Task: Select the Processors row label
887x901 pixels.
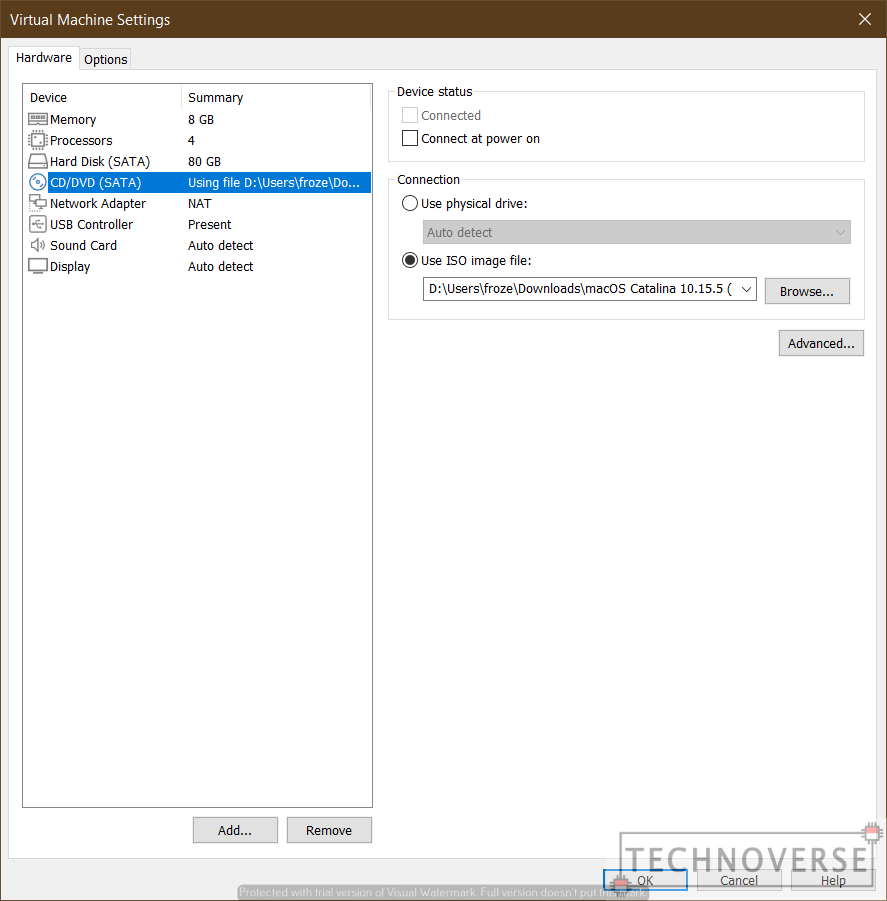Action: 81,140
